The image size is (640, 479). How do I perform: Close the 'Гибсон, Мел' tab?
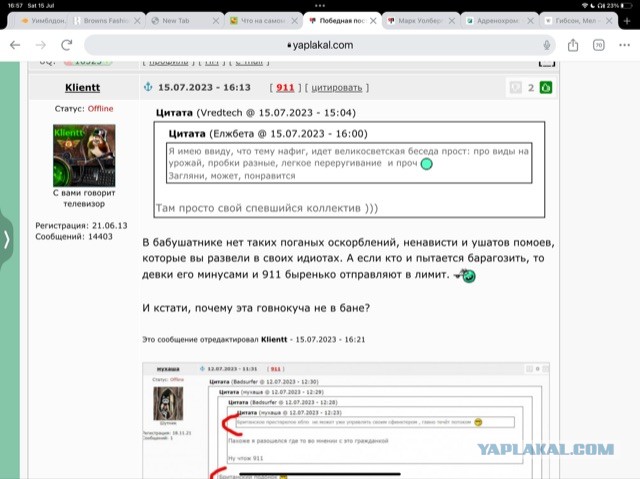coord(609,21)
